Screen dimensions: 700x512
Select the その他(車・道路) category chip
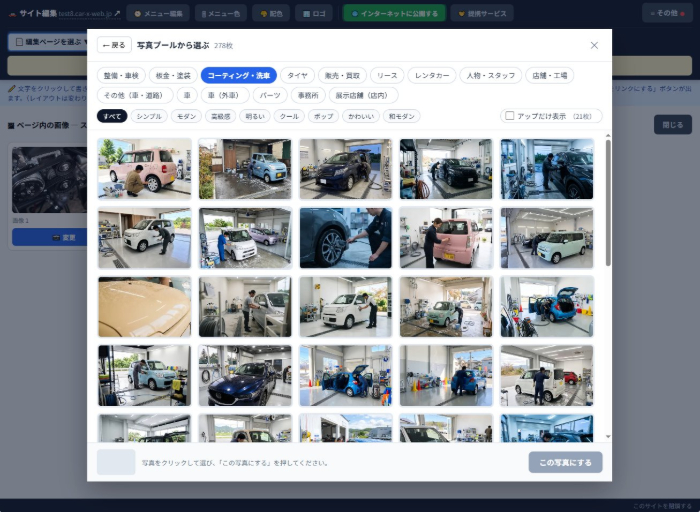coord(135,95)
